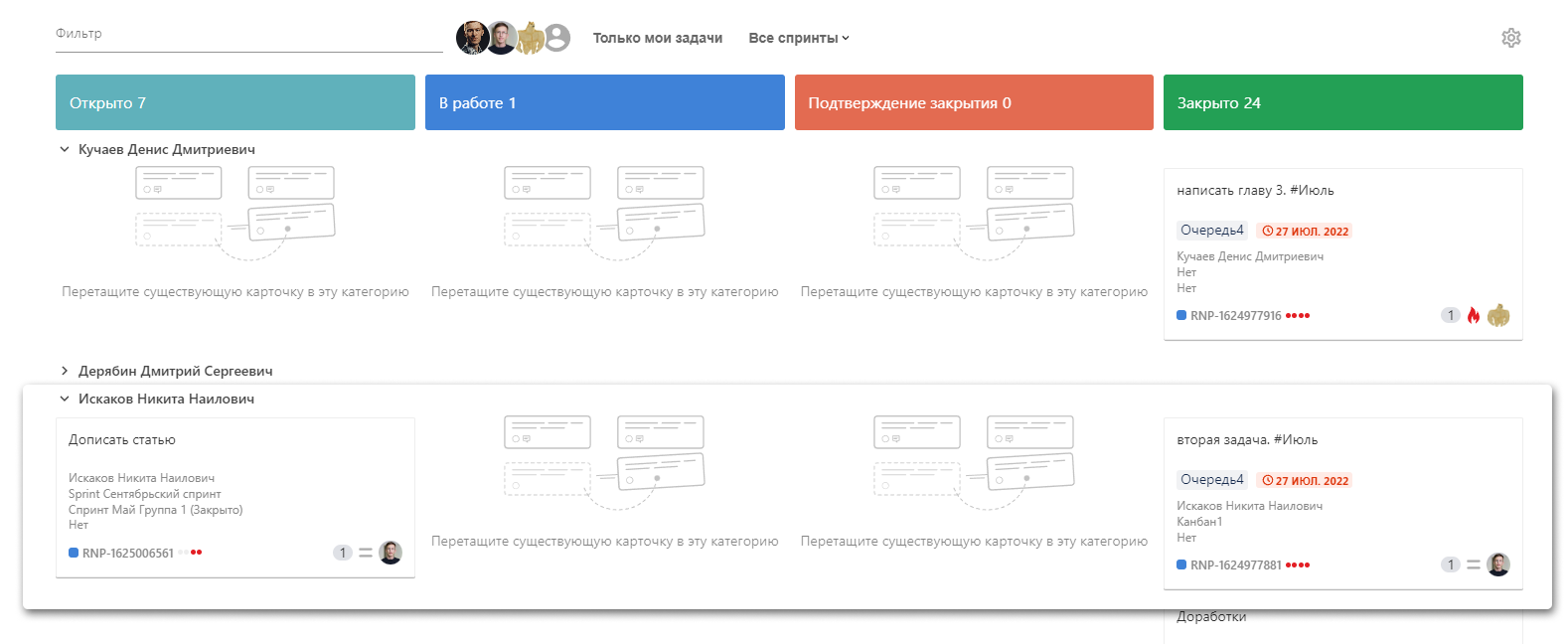Click equals priority icon on RNP-1624977881 card

click(x=1474, y=564)
